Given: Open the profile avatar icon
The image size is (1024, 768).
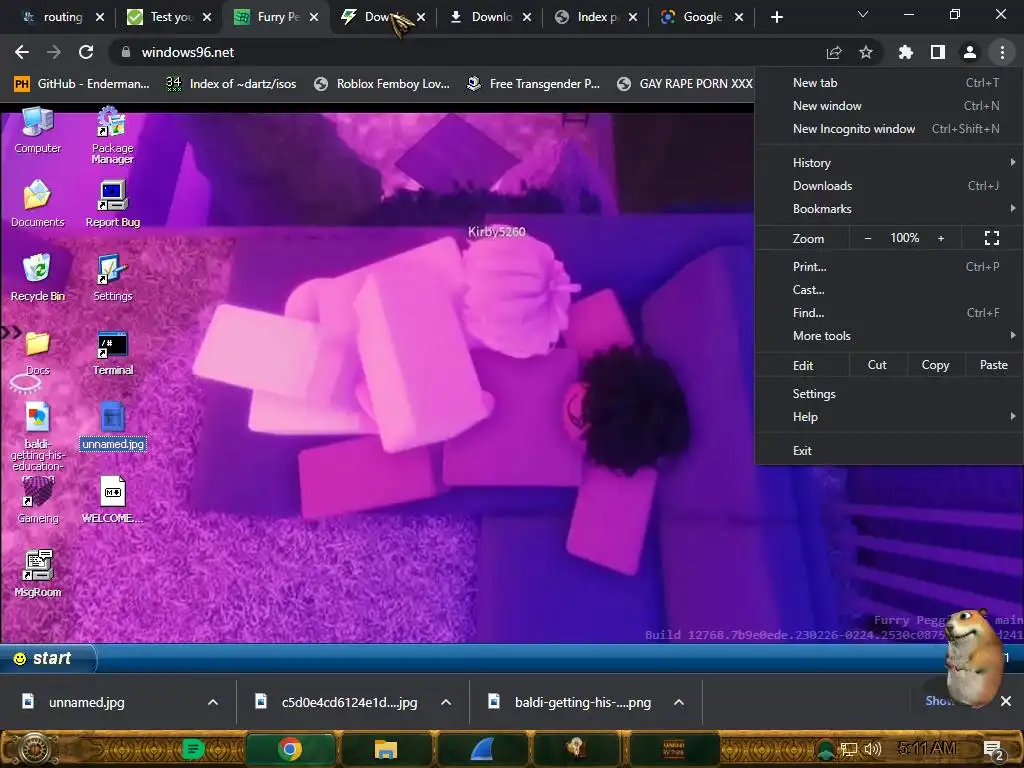Looking at the screenshot, I should point(970,52).
